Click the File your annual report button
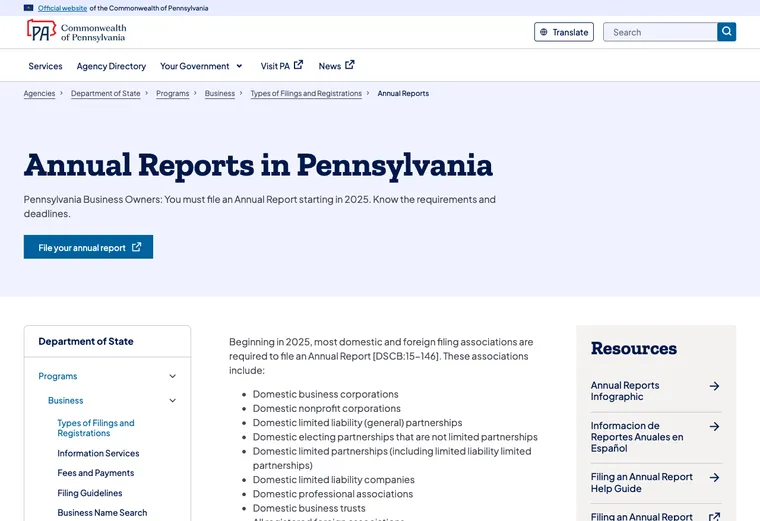Viewport: 760px width, 521px height. [88, 247]
